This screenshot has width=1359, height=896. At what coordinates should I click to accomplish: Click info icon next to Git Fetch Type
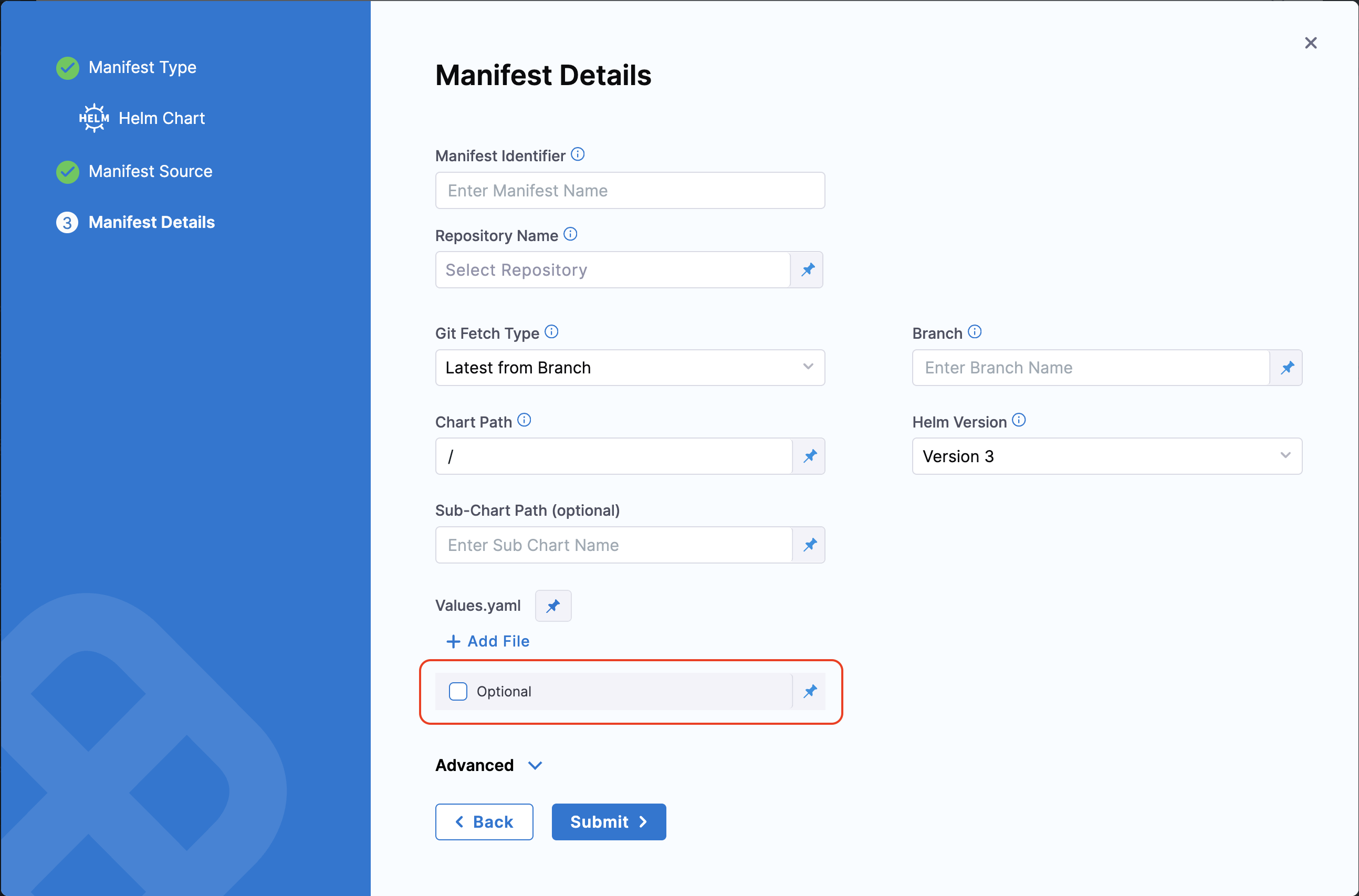click(551, 332)
